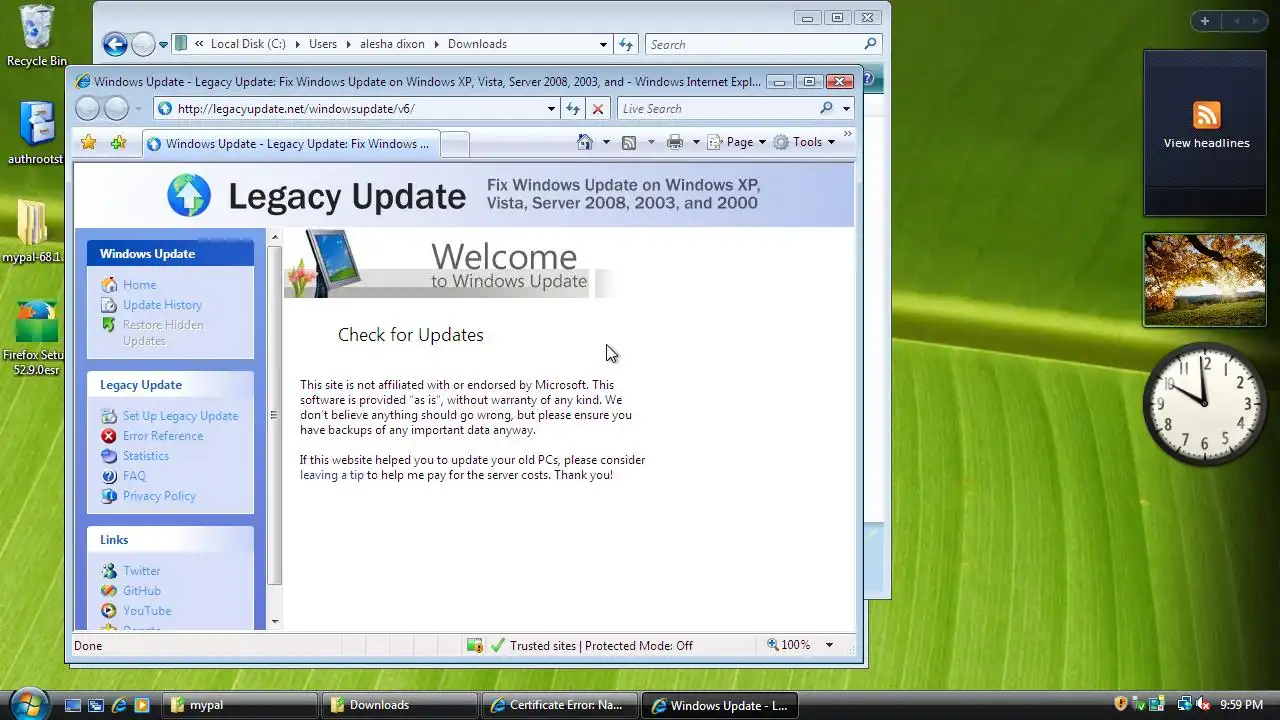This screenshot has height=720, width=1280.
Task: Click the Home toolbar icon in Internet Explorer
Action: [x=585, y=142]
